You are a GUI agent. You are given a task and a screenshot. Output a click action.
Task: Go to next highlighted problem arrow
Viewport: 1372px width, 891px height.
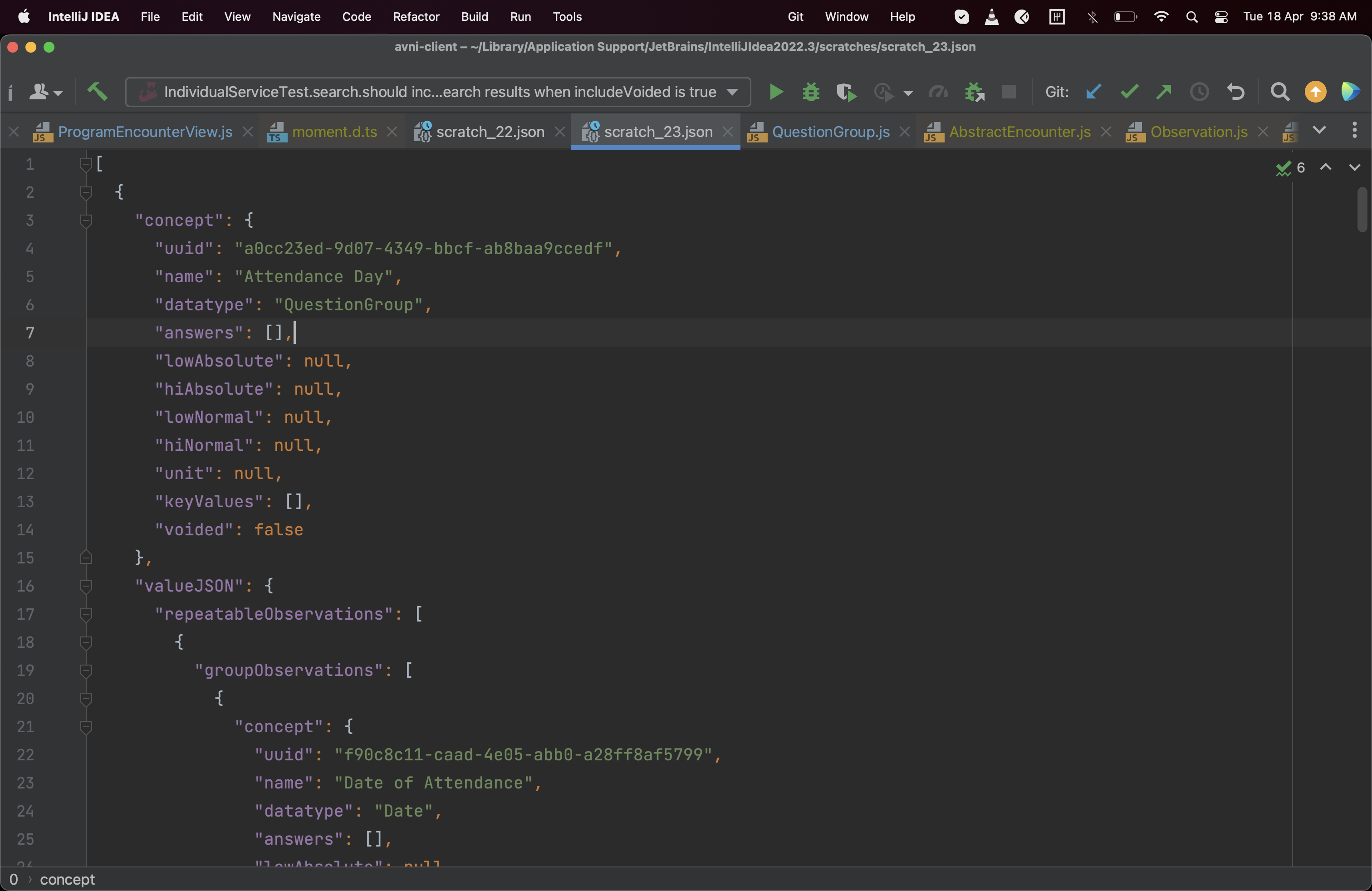click(x=1354, y=167)
